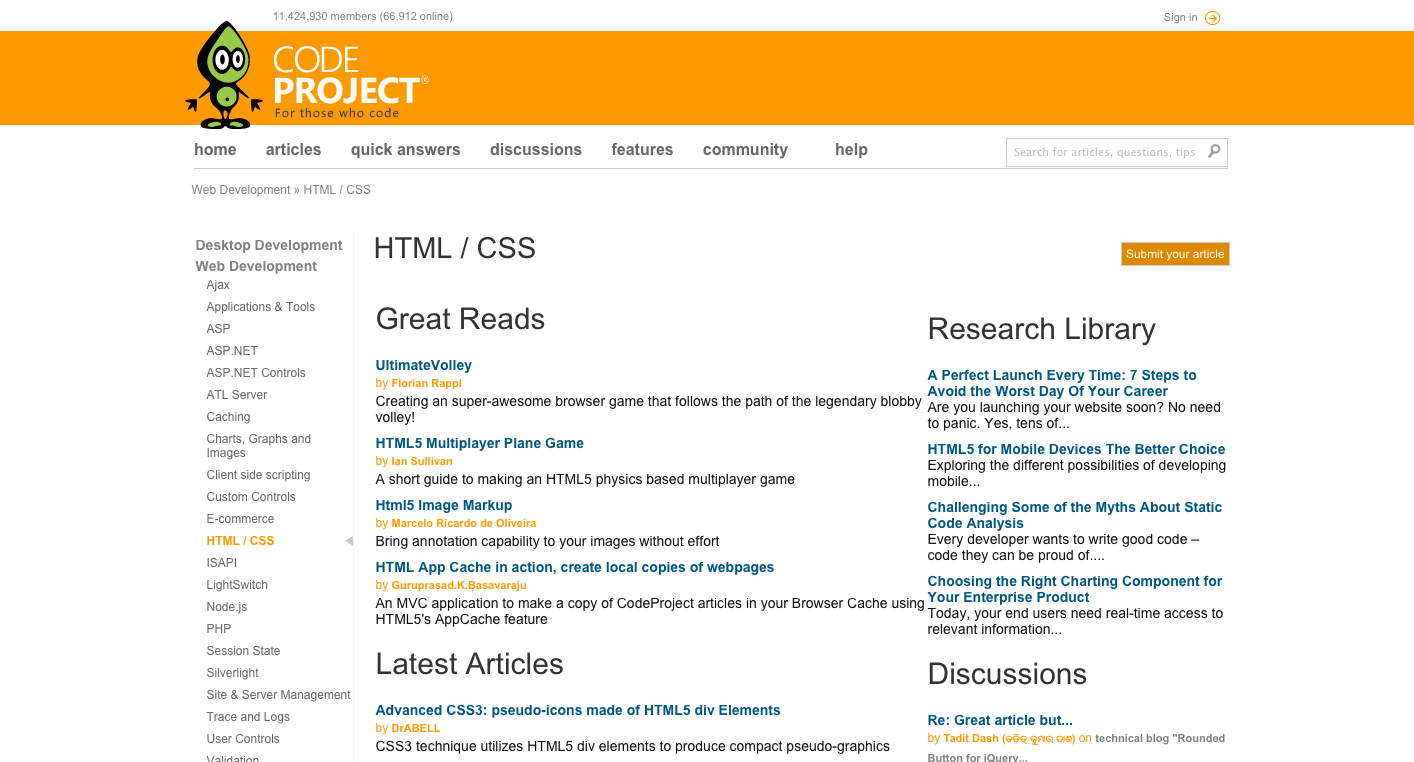Open HTML5 Multiplayer Plane Game article

(480, 444)
